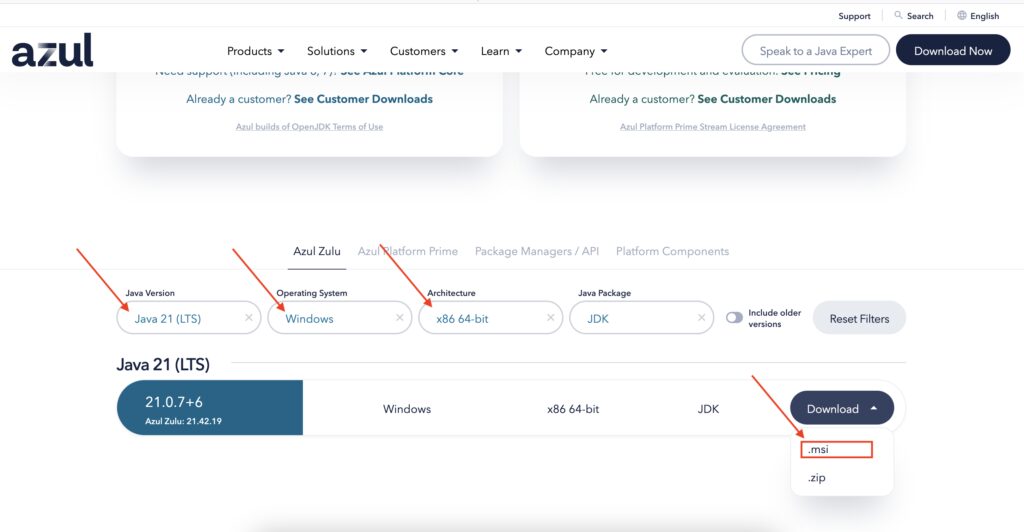This screenshot has height=532, width=1024.
Task: Click the Reset Filters button
Action: (x=859, y=318)
